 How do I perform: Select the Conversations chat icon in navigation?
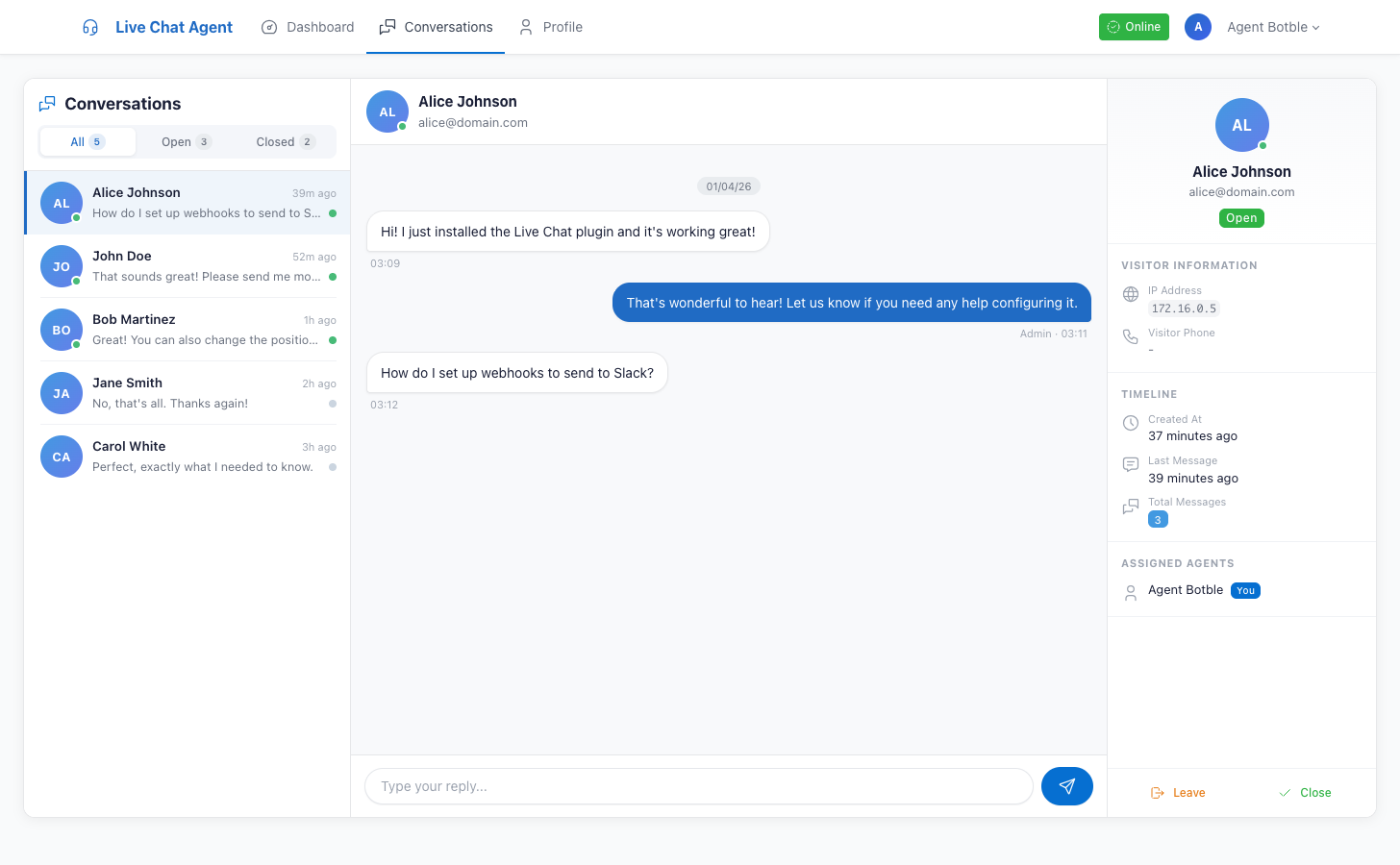pos(387,27)
